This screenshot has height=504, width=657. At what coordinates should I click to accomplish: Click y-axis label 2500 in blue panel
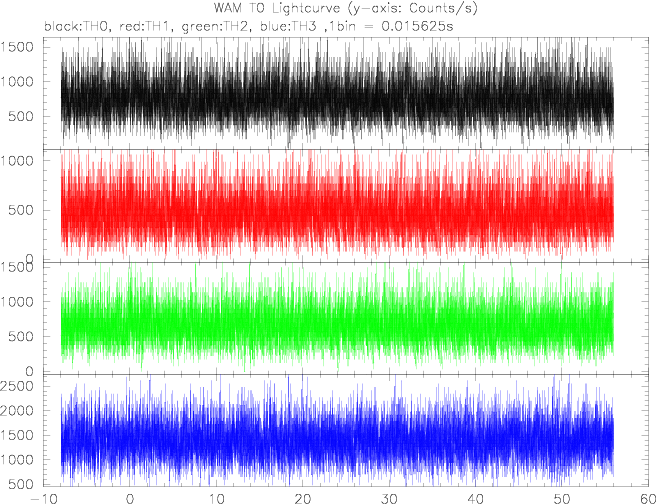click(x=17, y=385)
